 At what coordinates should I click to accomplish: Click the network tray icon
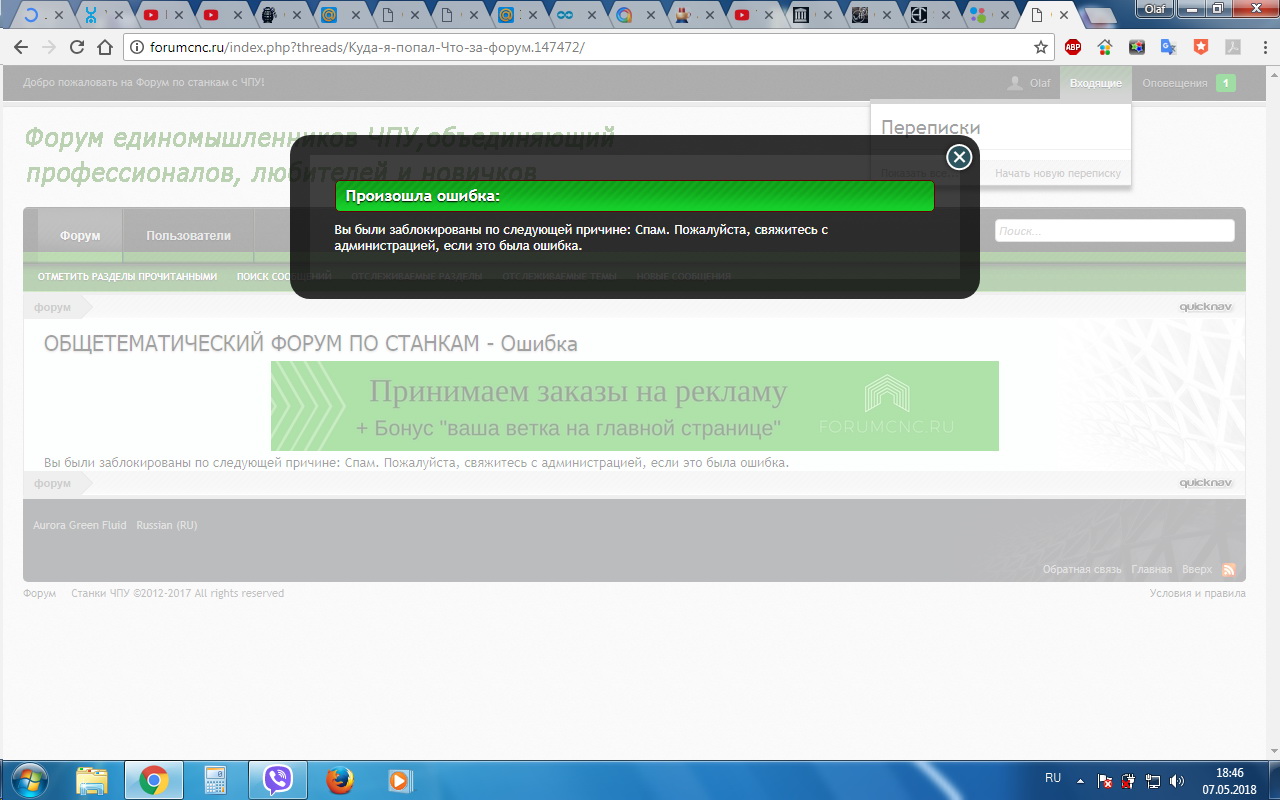[x=1152, y=780]
